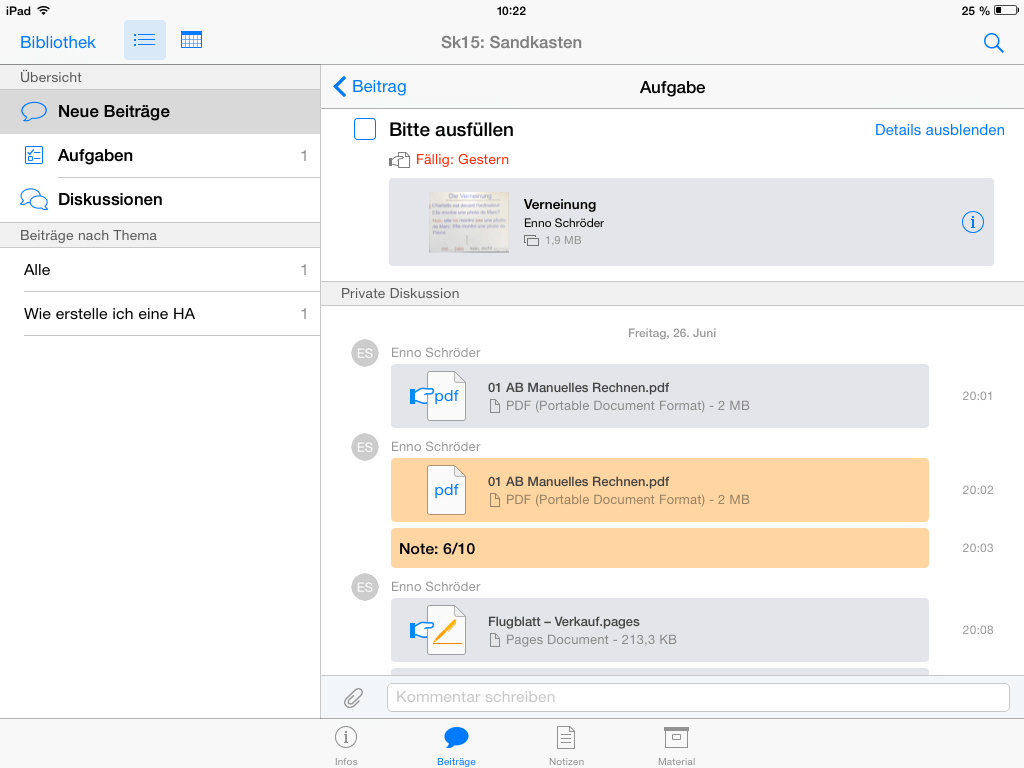This screenshot has width=1024, height=768.
Task: Open the Material tab
Action: (676, 745)
